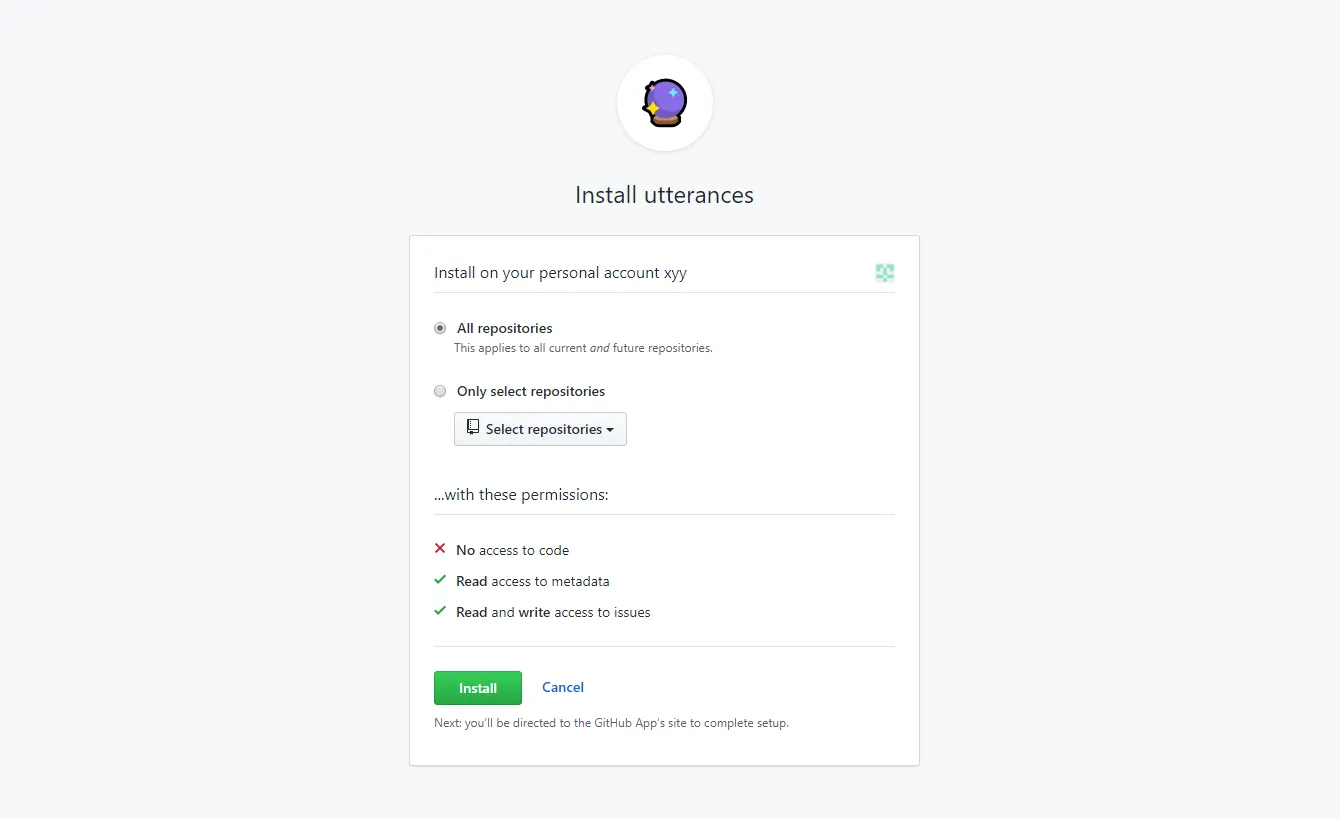Choose the Only select repositories radio option
Viewport: 1340px width, 819px height.
pos(440,391)
